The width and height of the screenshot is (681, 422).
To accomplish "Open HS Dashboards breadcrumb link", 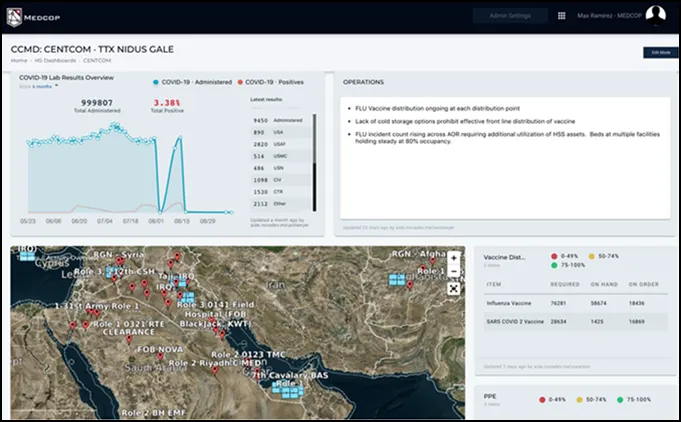I will pyautogui.click(x=55, y=61).
